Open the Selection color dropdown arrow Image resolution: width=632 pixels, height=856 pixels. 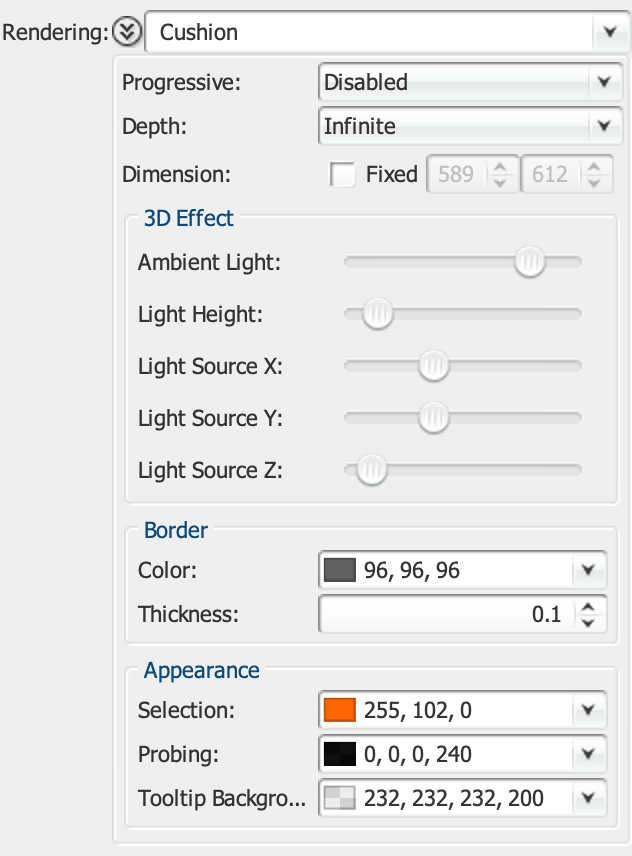coord(589,711)
